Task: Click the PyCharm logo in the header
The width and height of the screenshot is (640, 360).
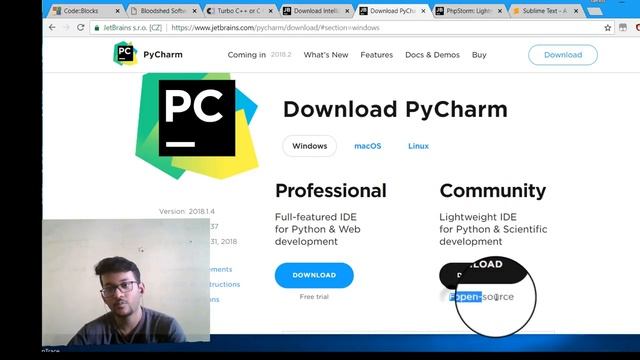Action: [125, 53]
